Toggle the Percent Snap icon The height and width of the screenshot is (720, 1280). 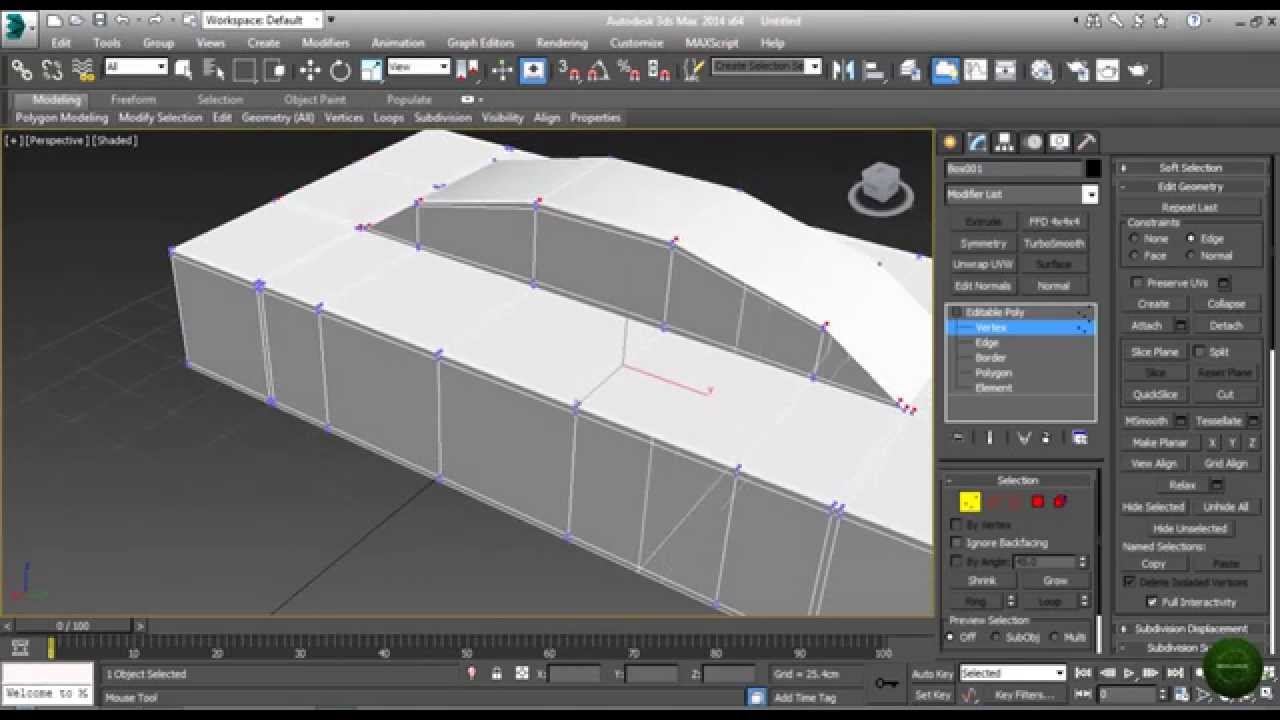[628, 70]
